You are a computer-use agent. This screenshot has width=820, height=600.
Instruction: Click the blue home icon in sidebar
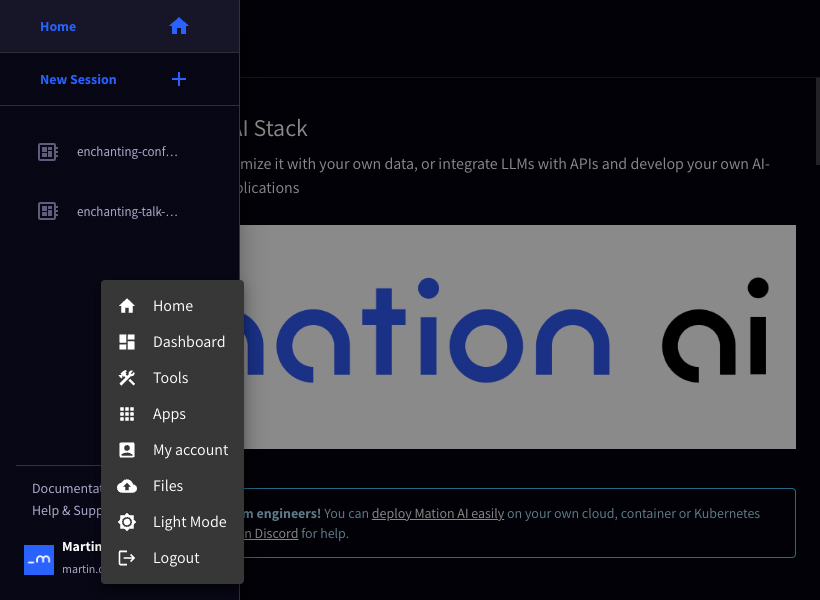(178, 26)
